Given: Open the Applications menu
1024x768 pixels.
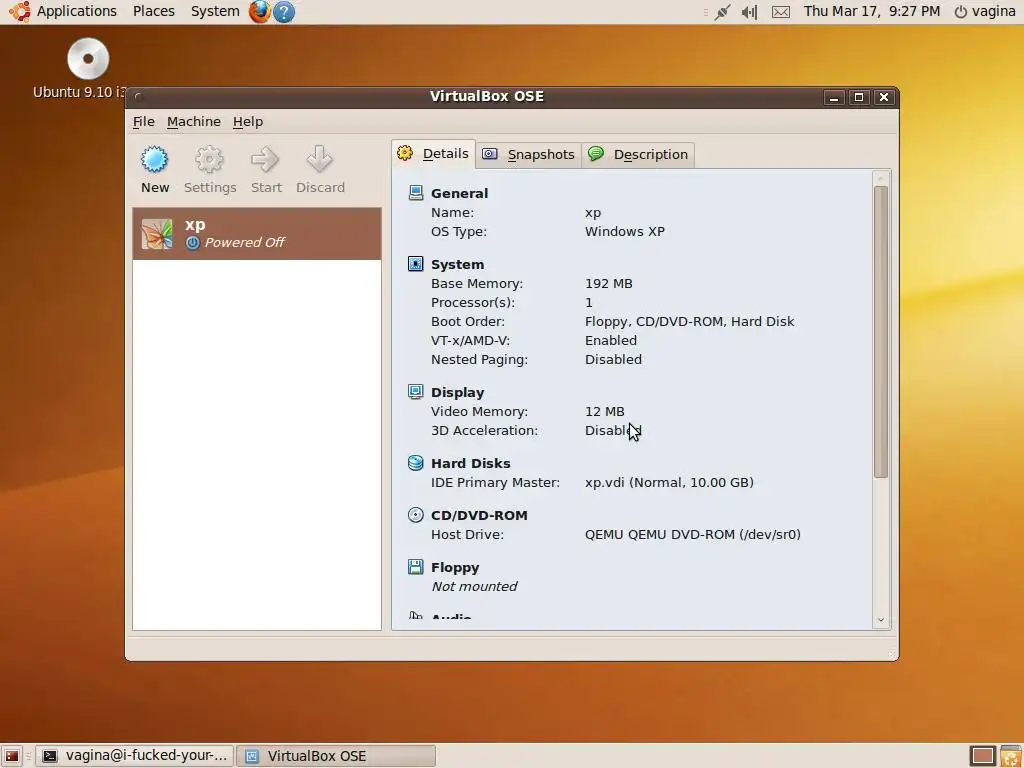Looking at the screenshot, I should pos(76,11).
